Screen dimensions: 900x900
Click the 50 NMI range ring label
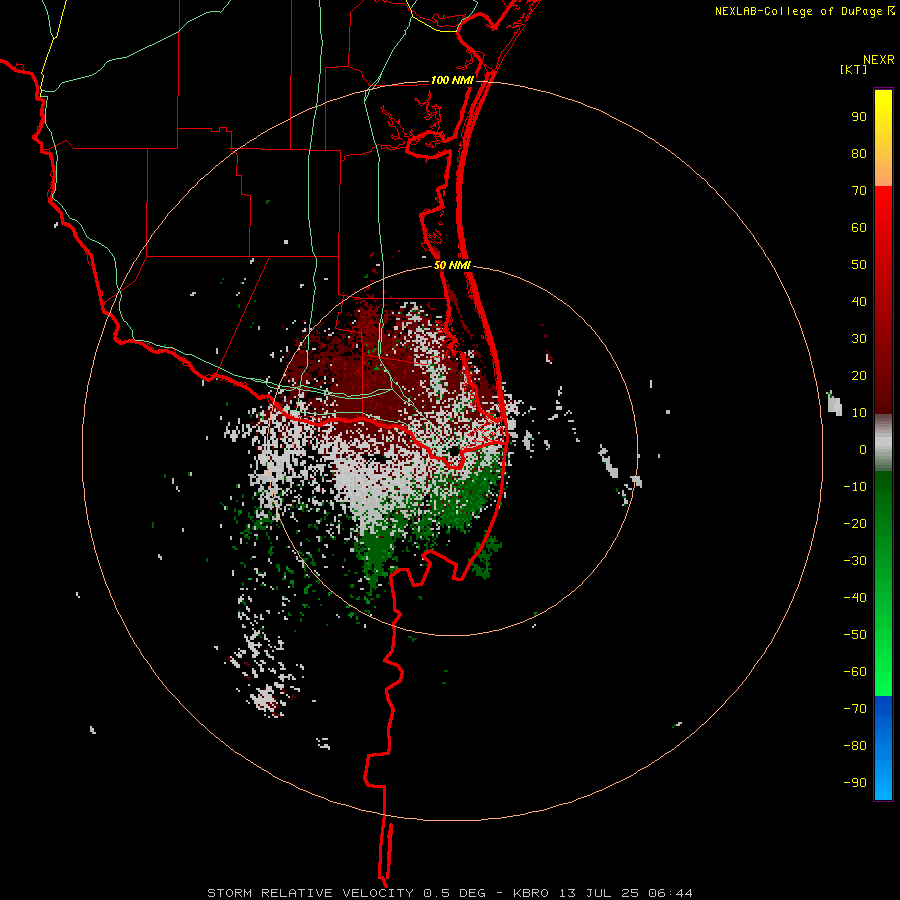pos(452,265)
